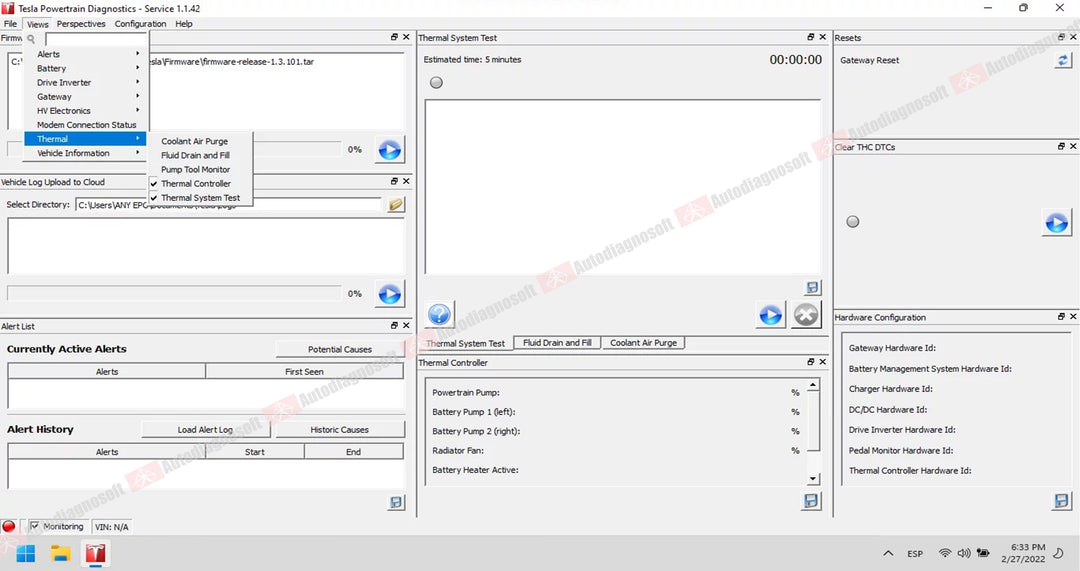Sort active alerts by First Seen column
The height and width of the screenshot is (571, 1080).
[x=304, y=371]
